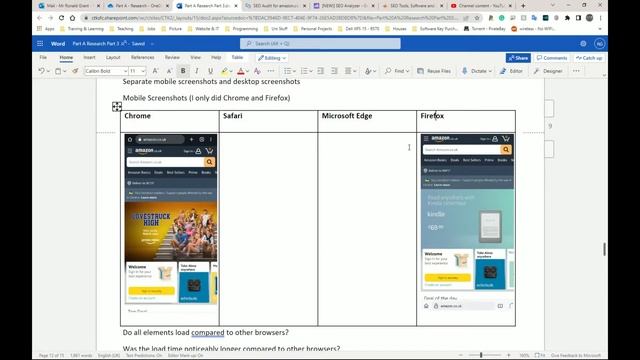Toggle Bold formatting
Viewport: 640px width, 360px height.
[x=183, y=71]
